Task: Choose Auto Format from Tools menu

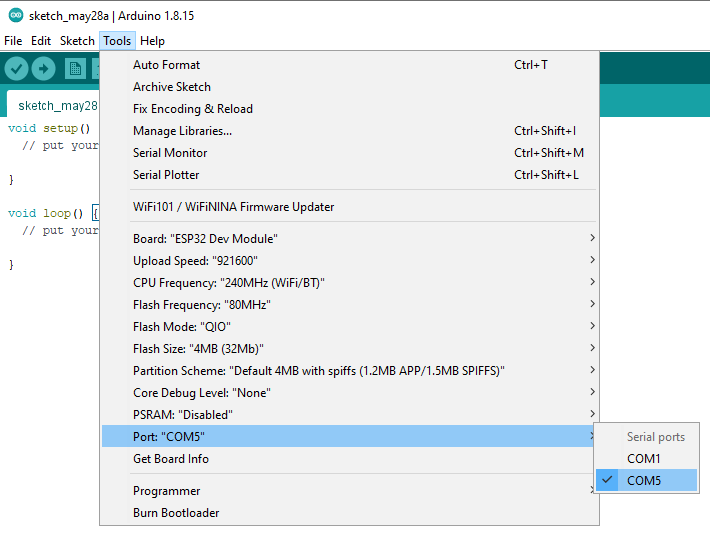Action: coord(350,65)
